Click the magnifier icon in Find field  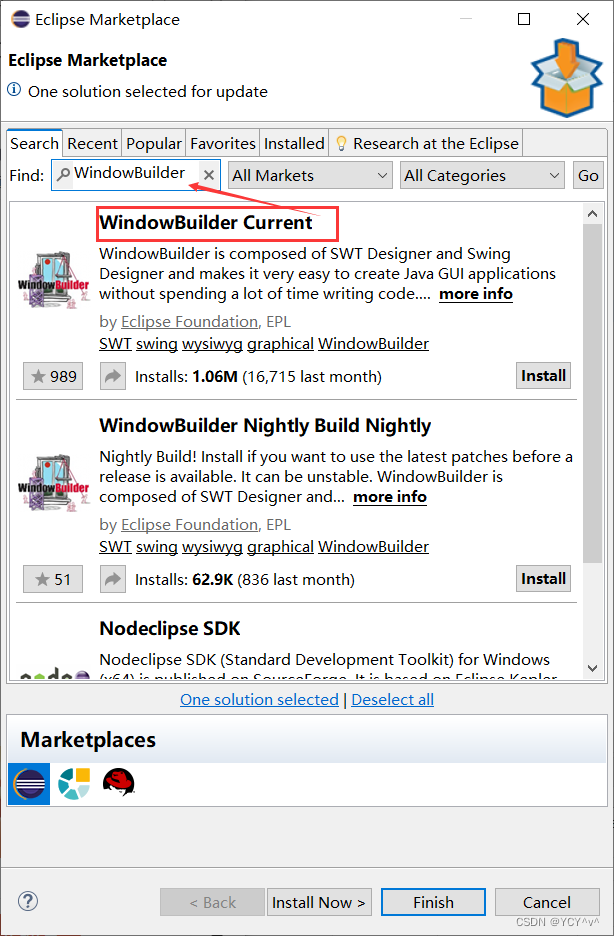pos(63,174)
